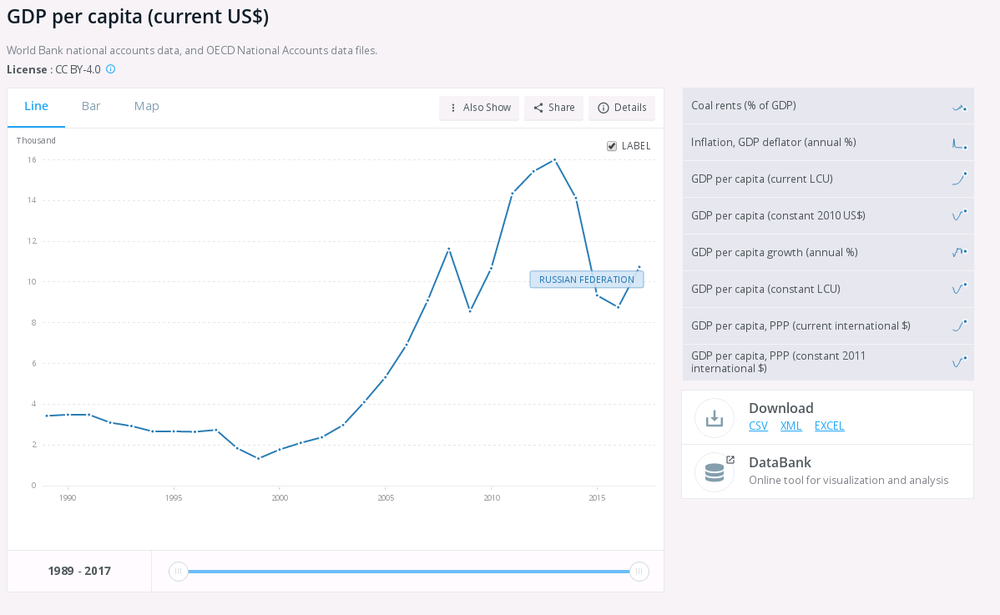The width and height of the screenshot is (1000, 615).
Task: Switch to the Map tab
Action: [x=146, y=106]
